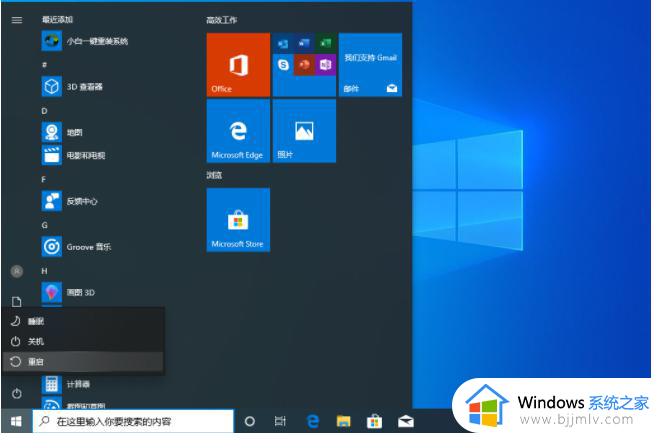Open the recently added reinstall-system app
654x433 pixels.
point(113,41)
